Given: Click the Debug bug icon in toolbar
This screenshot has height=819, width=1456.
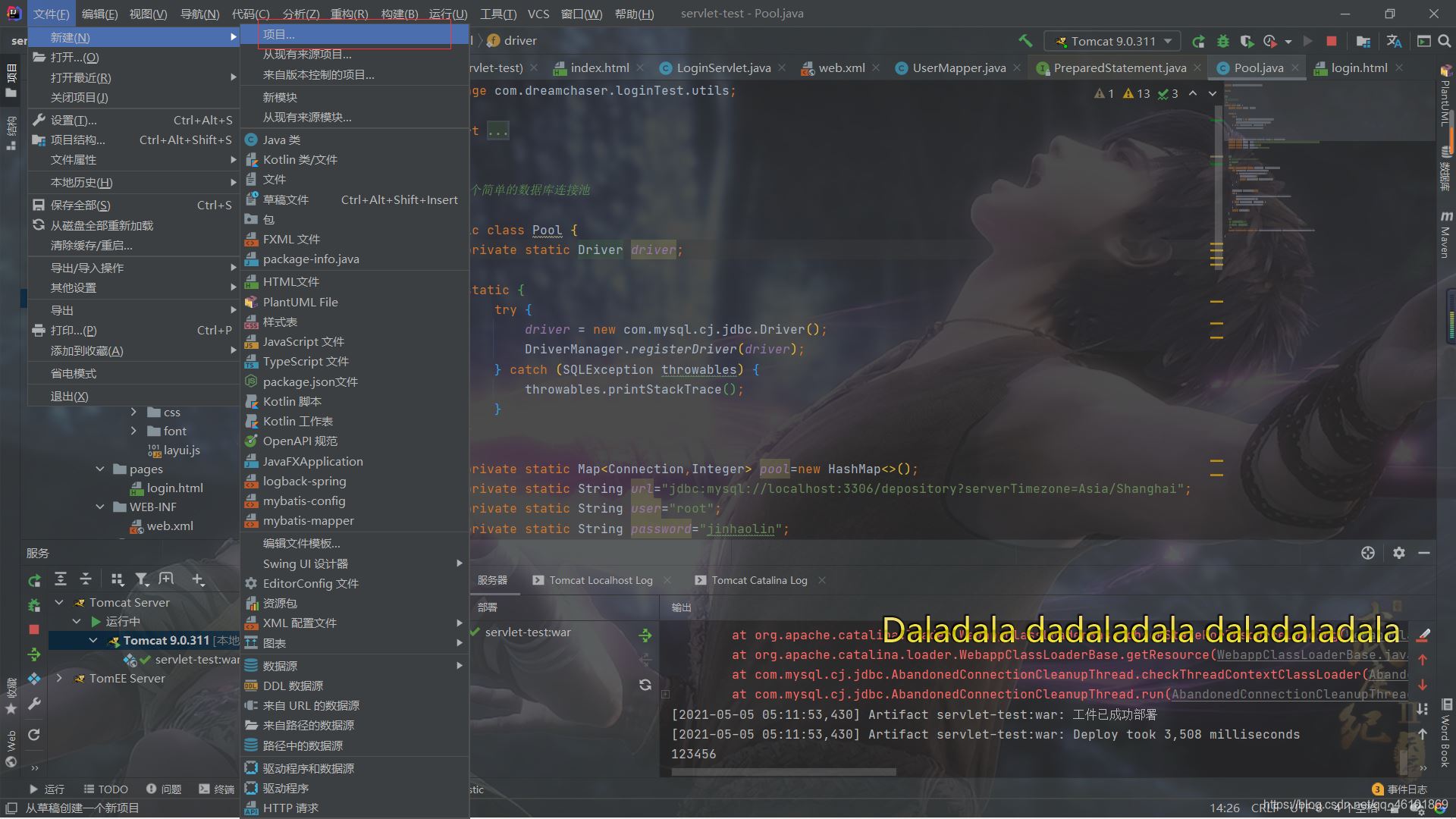Looking at the screenshot, I should point(1222,41).
